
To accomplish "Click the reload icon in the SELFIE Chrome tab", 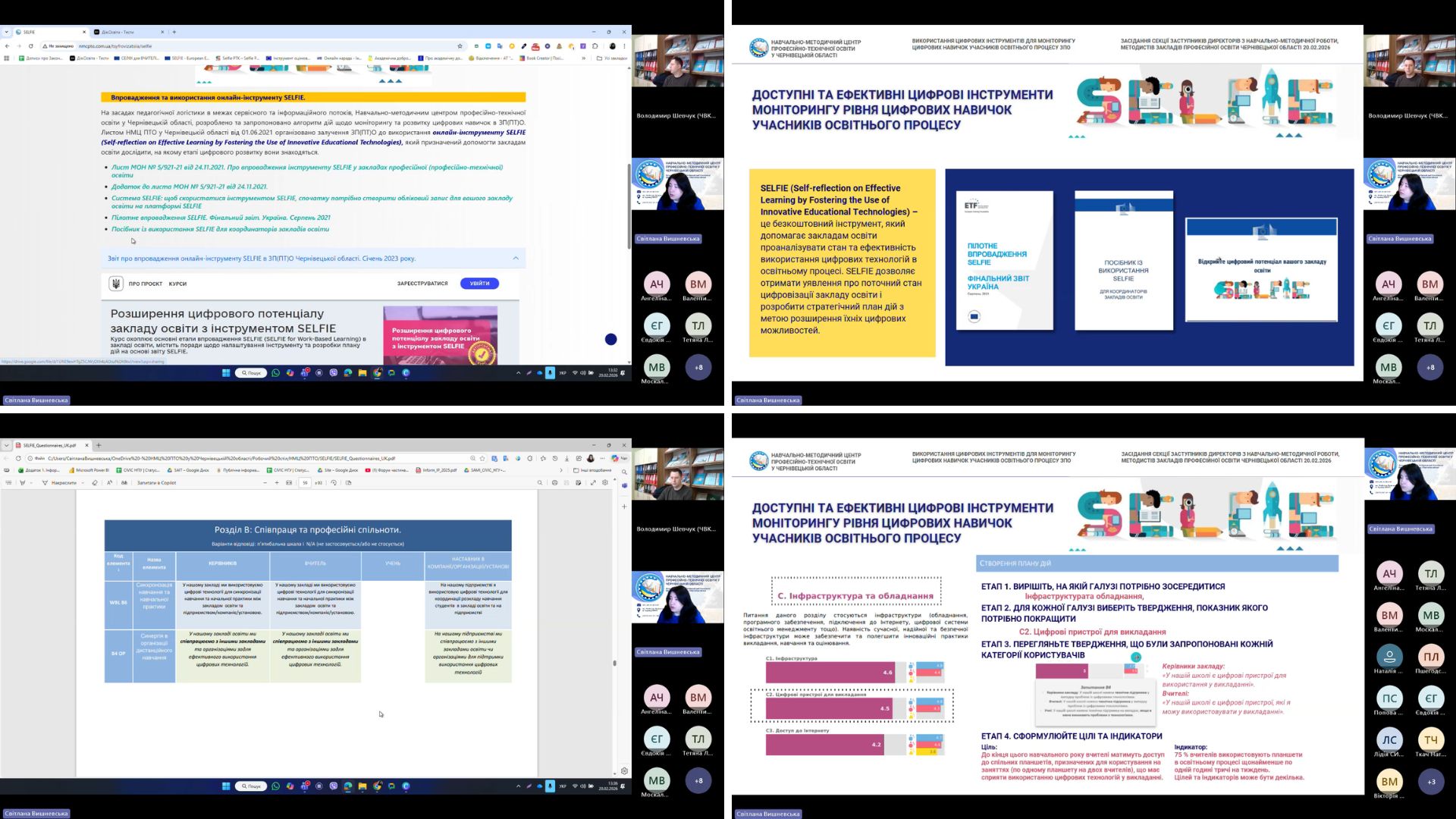I will click(x=31, y=45).
